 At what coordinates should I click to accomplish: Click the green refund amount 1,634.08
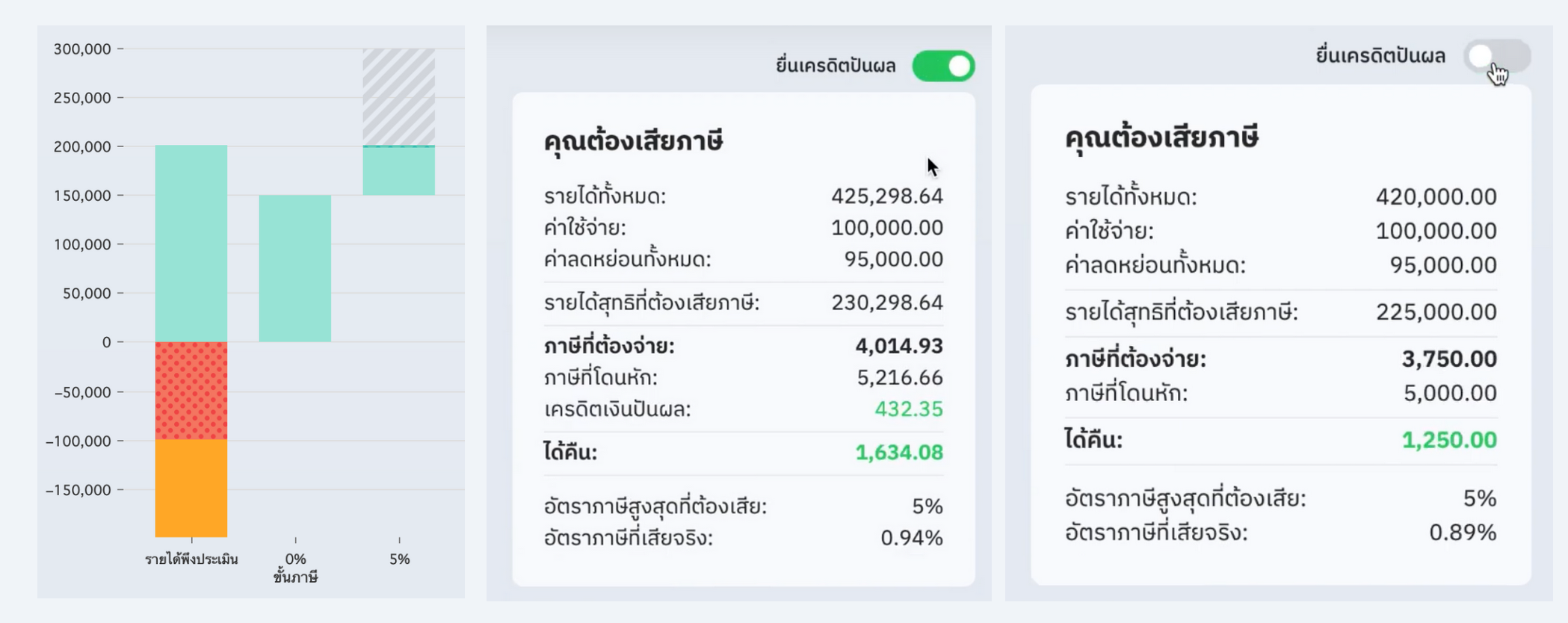point(898,453)
